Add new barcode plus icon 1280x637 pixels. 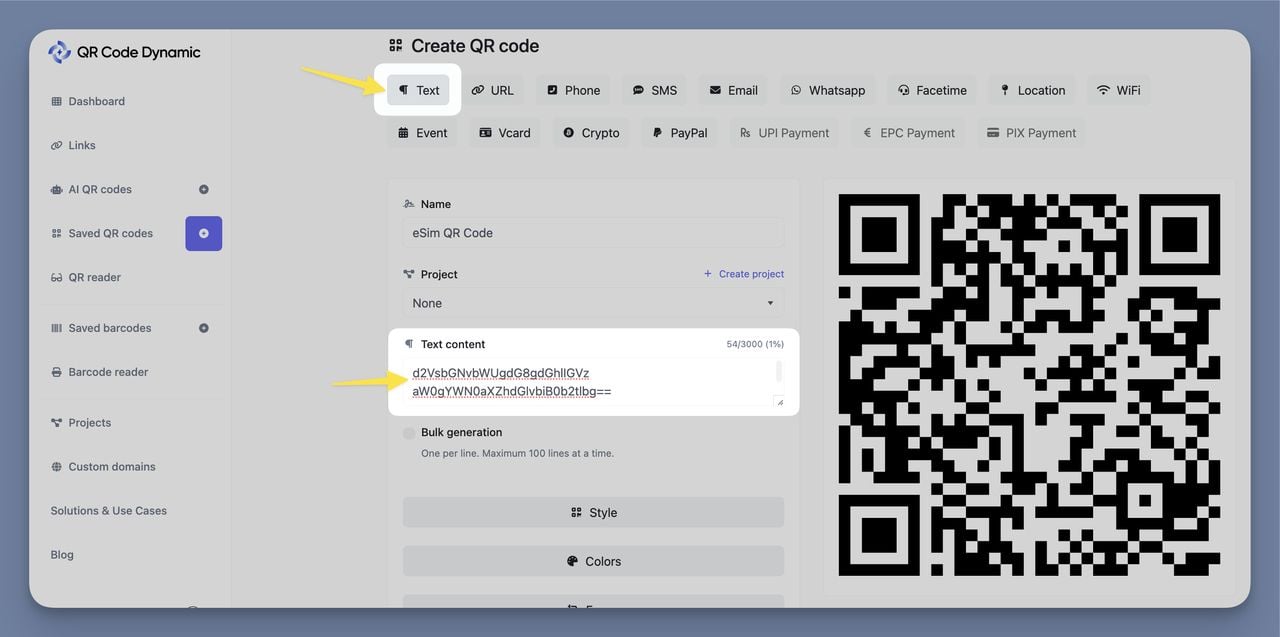point(204,328)
